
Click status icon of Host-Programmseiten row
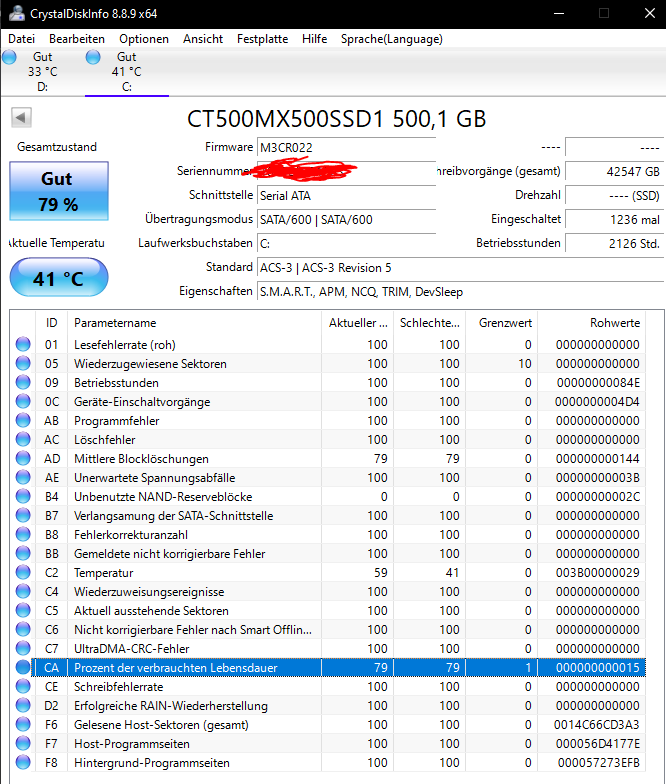click(x=23, y=744)
